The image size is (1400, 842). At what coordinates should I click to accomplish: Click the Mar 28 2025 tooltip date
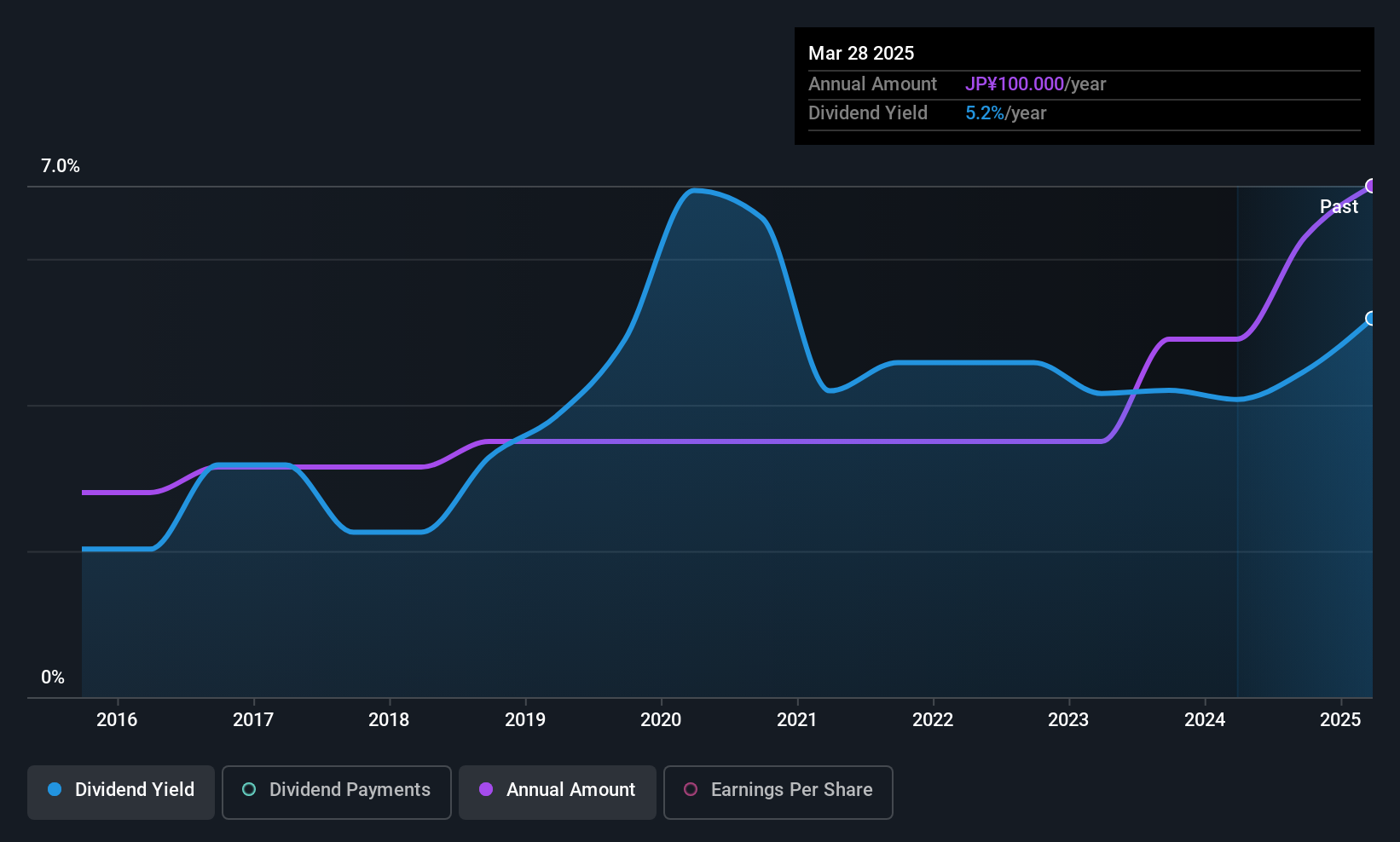coord(861,53)
